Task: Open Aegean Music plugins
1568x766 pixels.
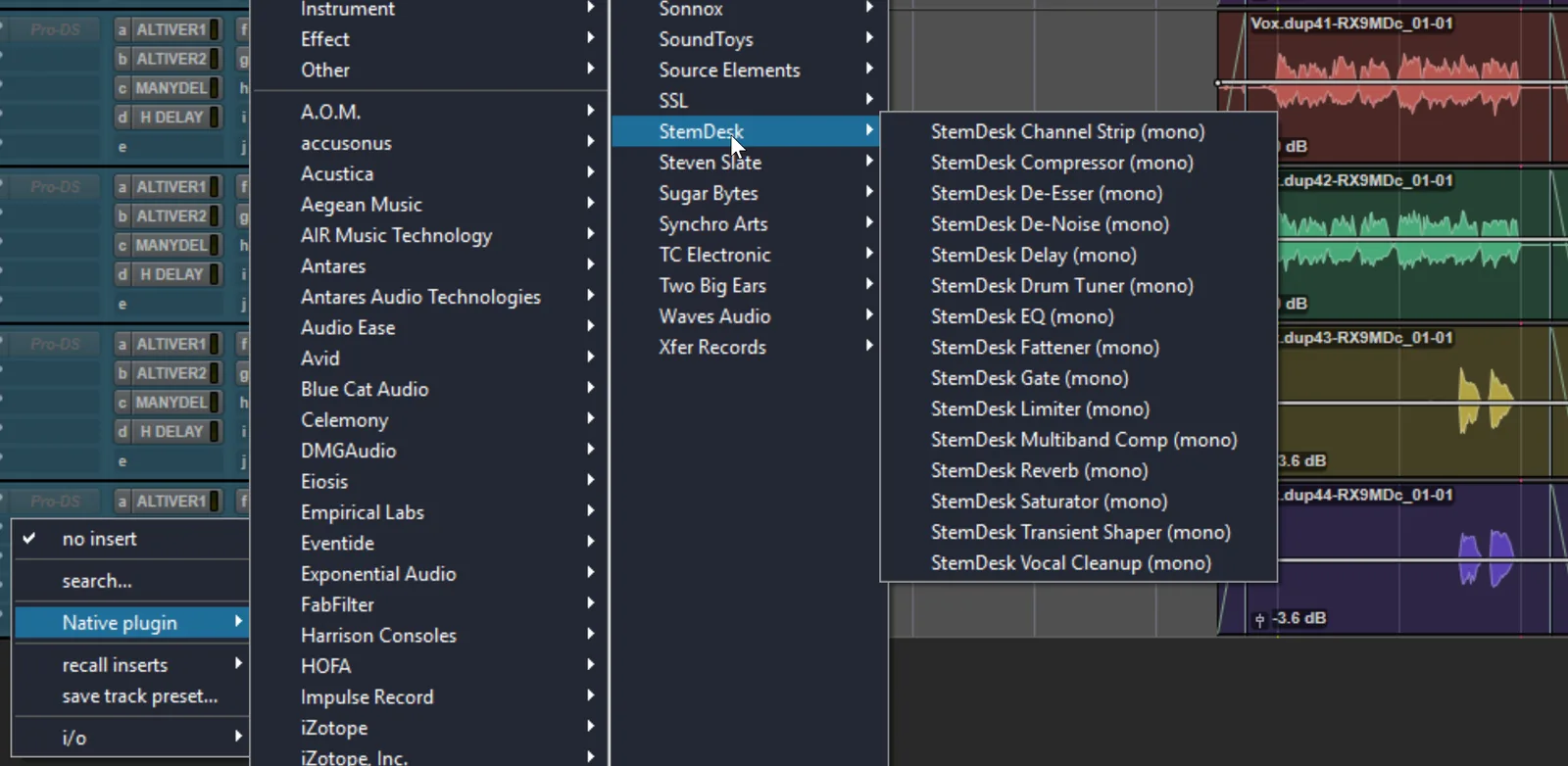Action: coord(429,205)
